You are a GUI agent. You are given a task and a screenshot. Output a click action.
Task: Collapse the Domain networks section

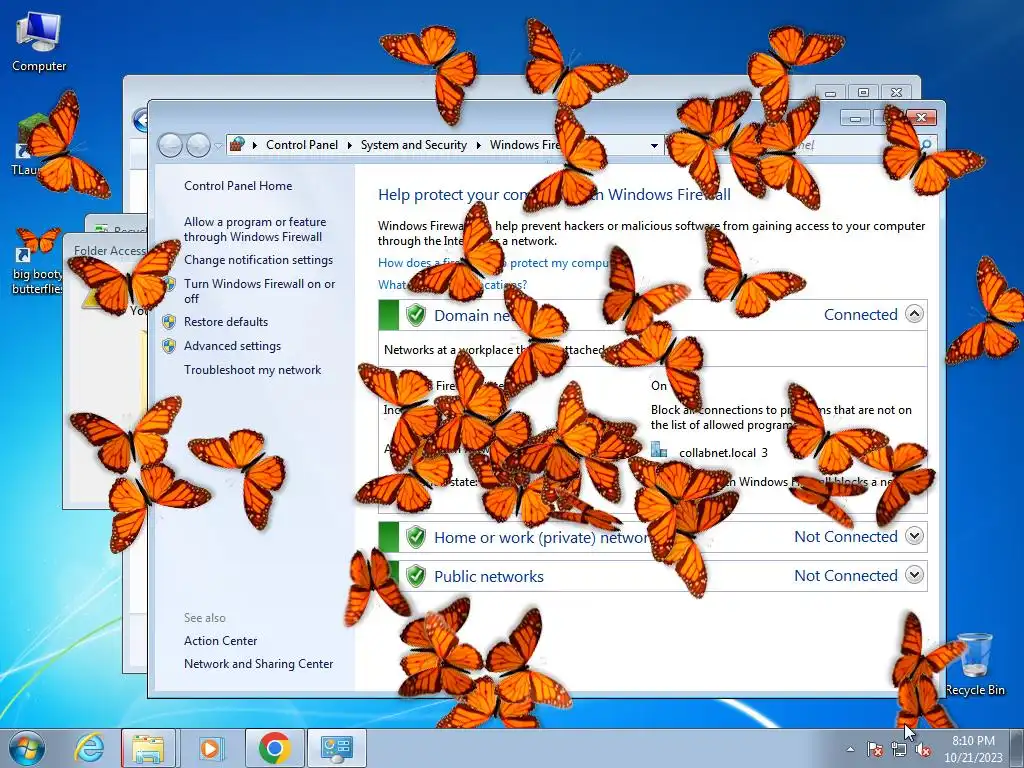click(914, 314)
